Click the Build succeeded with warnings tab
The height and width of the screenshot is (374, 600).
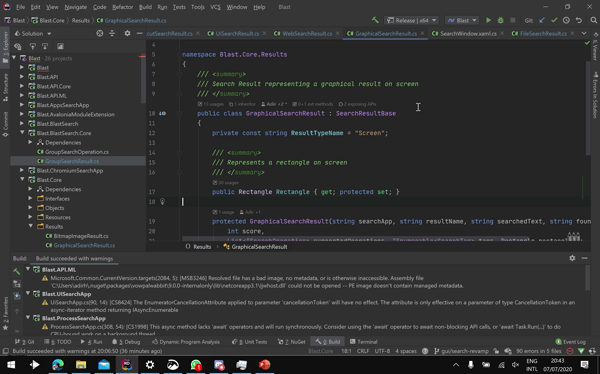[74, 258]
